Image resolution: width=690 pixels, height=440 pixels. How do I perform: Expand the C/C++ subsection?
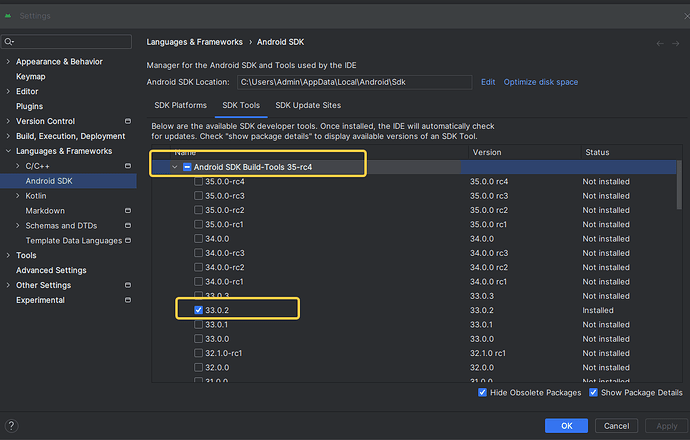pyautogui.click(x=18, y=166)
